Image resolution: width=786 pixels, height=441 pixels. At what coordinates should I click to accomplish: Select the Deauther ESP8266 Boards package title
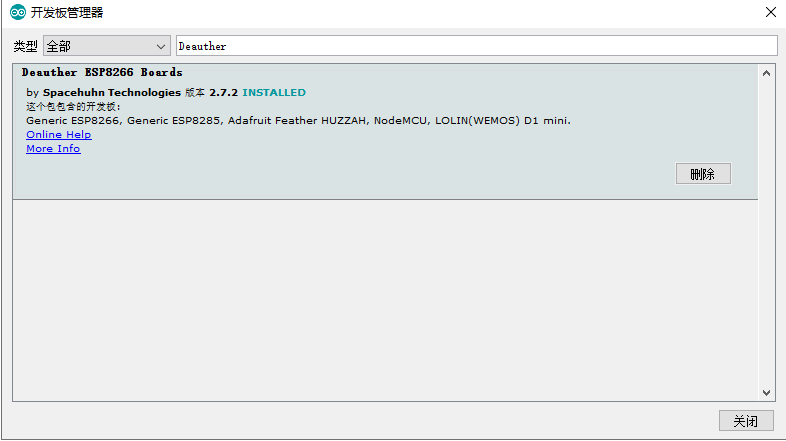click(102, 73)
